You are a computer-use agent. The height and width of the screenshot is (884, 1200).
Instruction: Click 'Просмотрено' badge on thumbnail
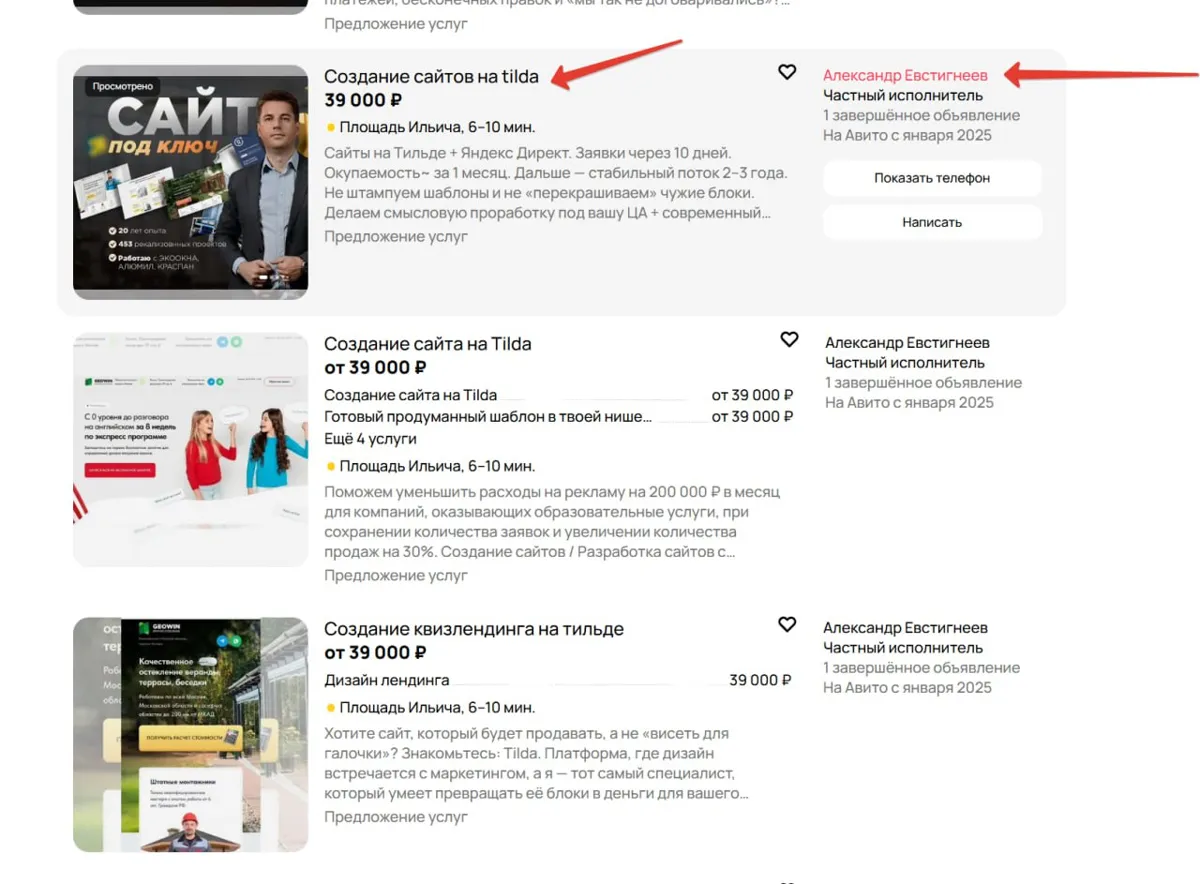click(123, 87)
